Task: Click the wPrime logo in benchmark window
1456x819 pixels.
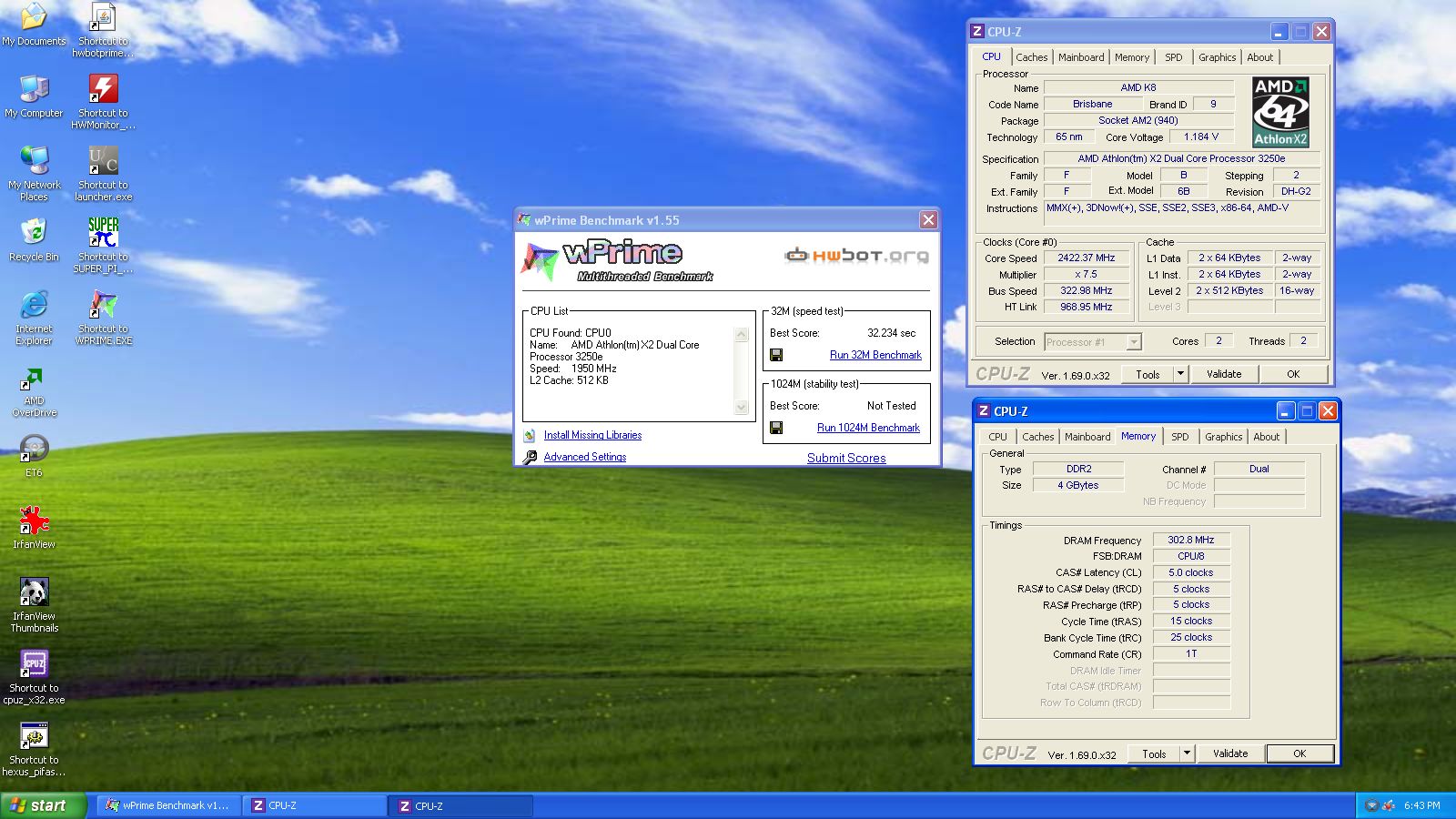Action: click(x=619, y=260)
